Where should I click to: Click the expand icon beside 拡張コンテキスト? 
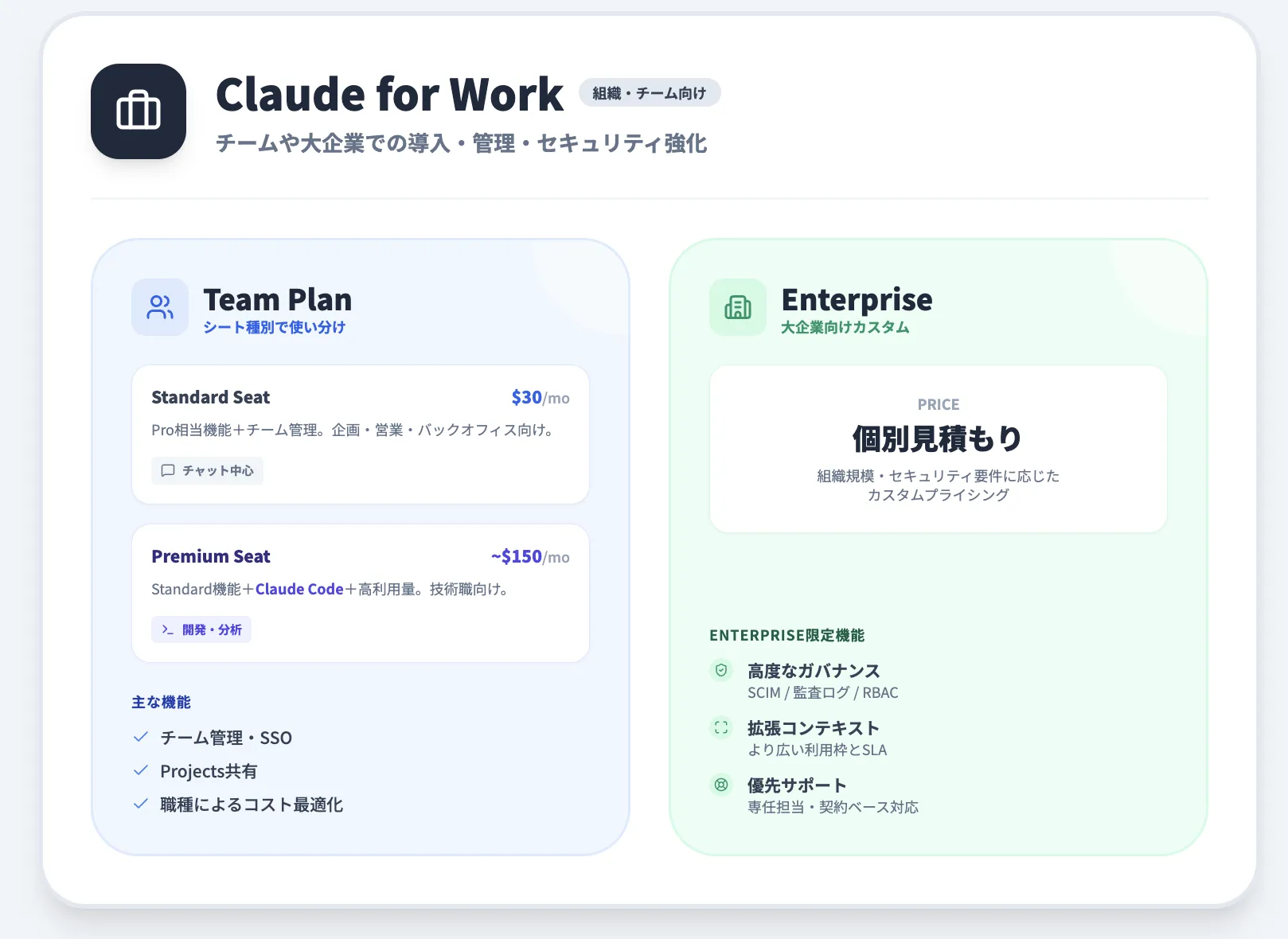[x=721, y=728]
